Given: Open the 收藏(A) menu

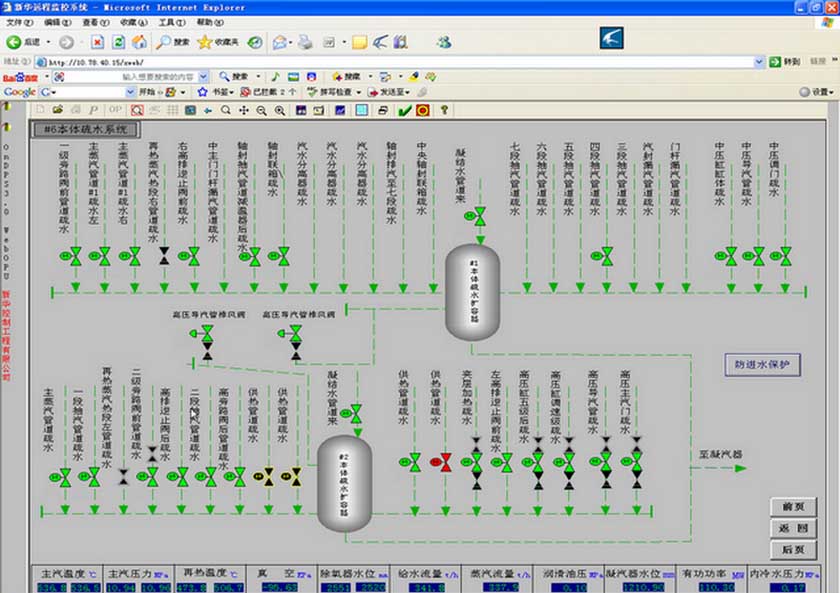Looking at the screenshot, I should click(x=133, y=21).
